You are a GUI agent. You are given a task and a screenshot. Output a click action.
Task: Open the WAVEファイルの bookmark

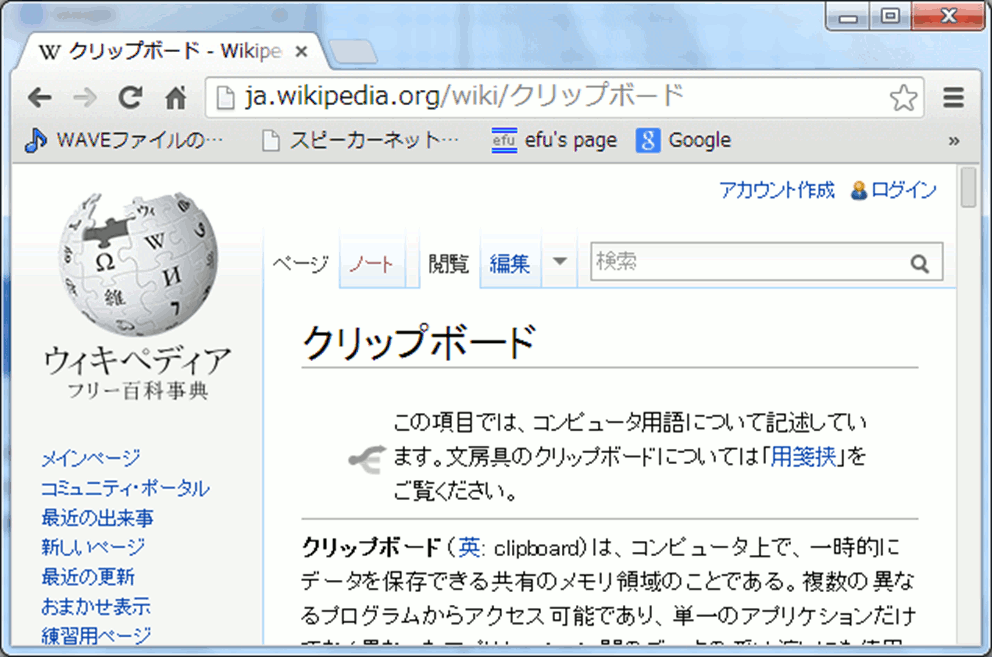(x=125, y=141)
